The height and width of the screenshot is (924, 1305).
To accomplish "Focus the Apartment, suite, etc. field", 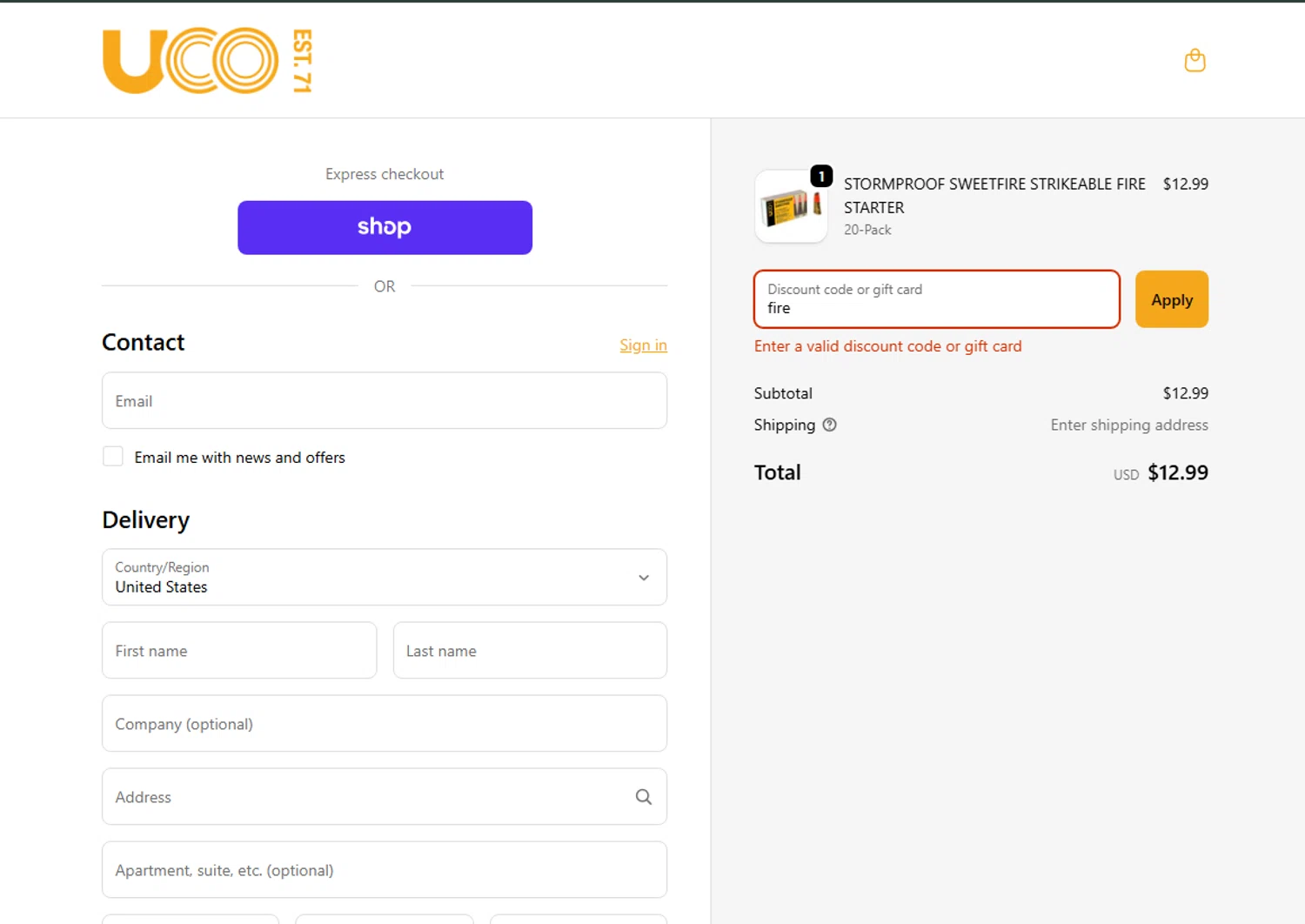I will [x=385, y=869].
